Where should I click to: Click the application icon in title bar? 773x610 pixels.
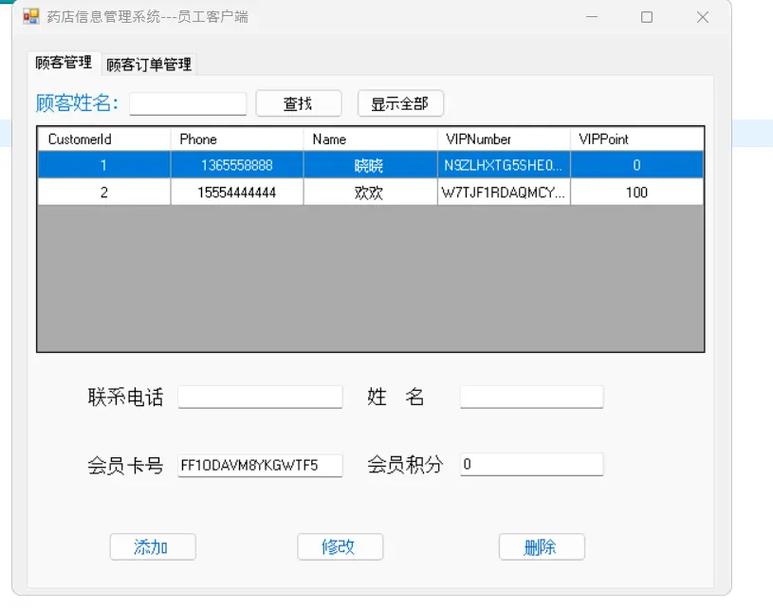point(31,17)
